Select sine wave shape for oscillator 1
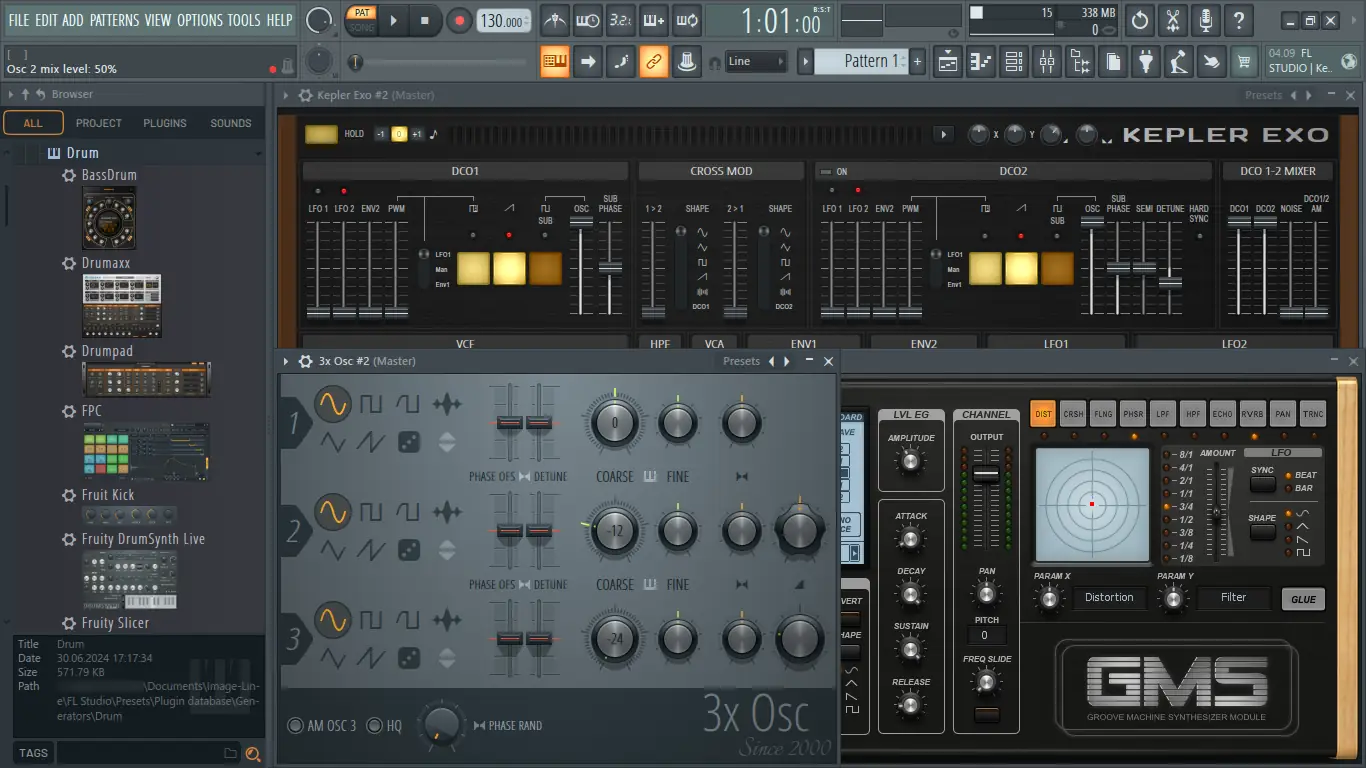This screenshot has width=1366, height=768. [333, 404]
